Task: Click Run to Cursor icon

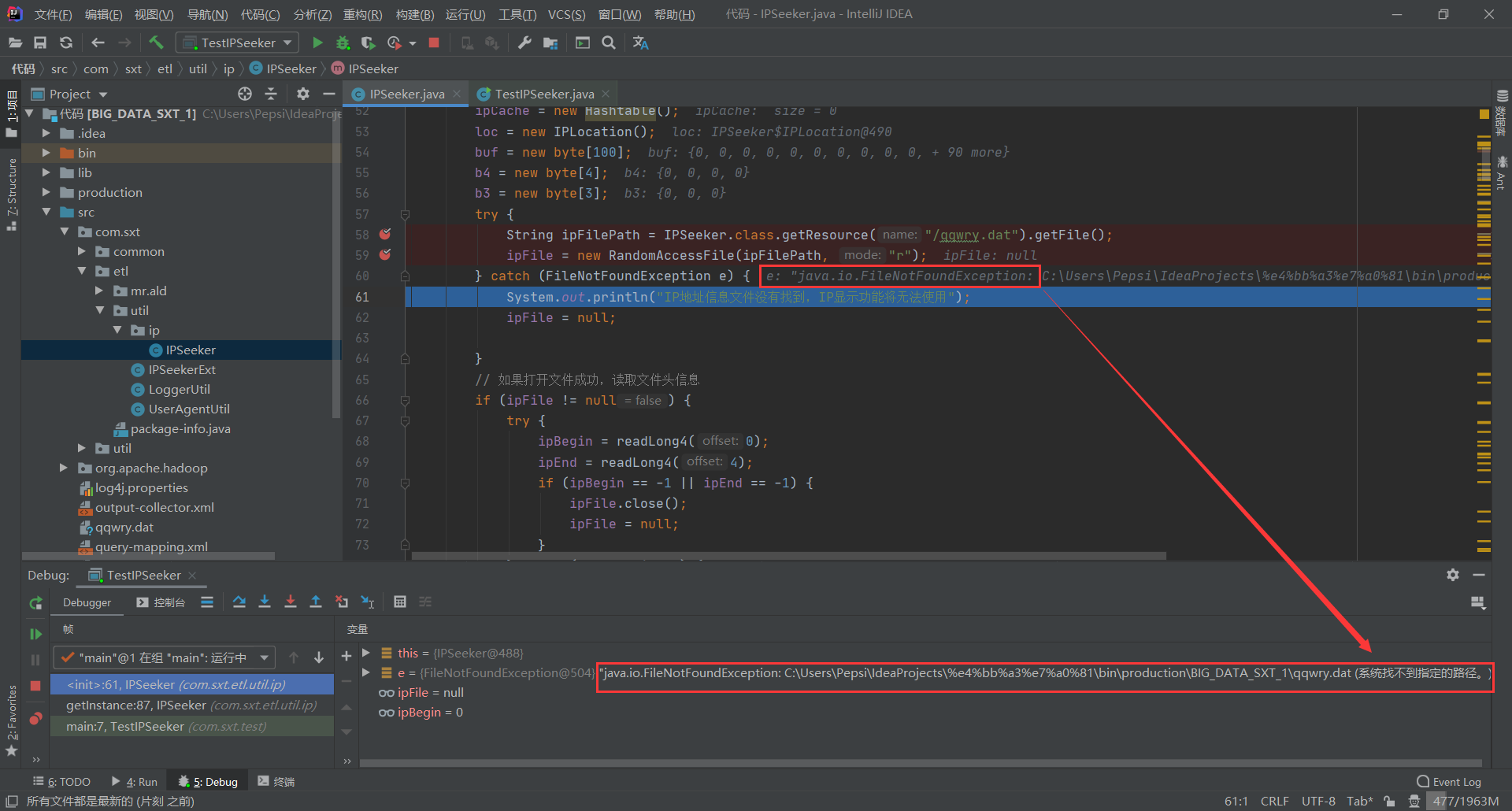Action: point(368,602)
